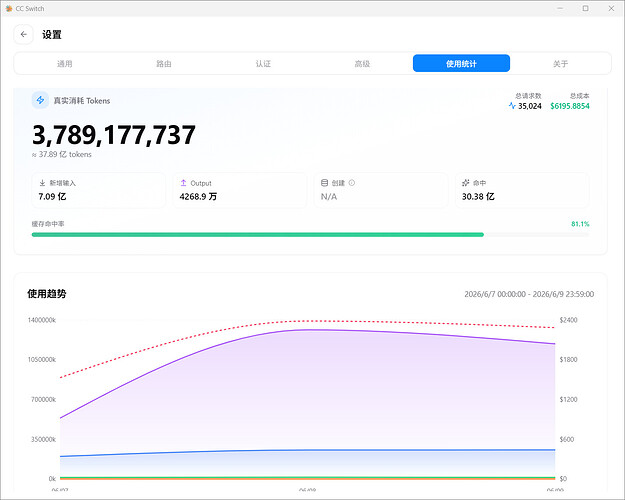The height and width of the screenshot is (500, 625).
Task: Click the pulse icon beside 35,024
Action: [x=512, y=106]
